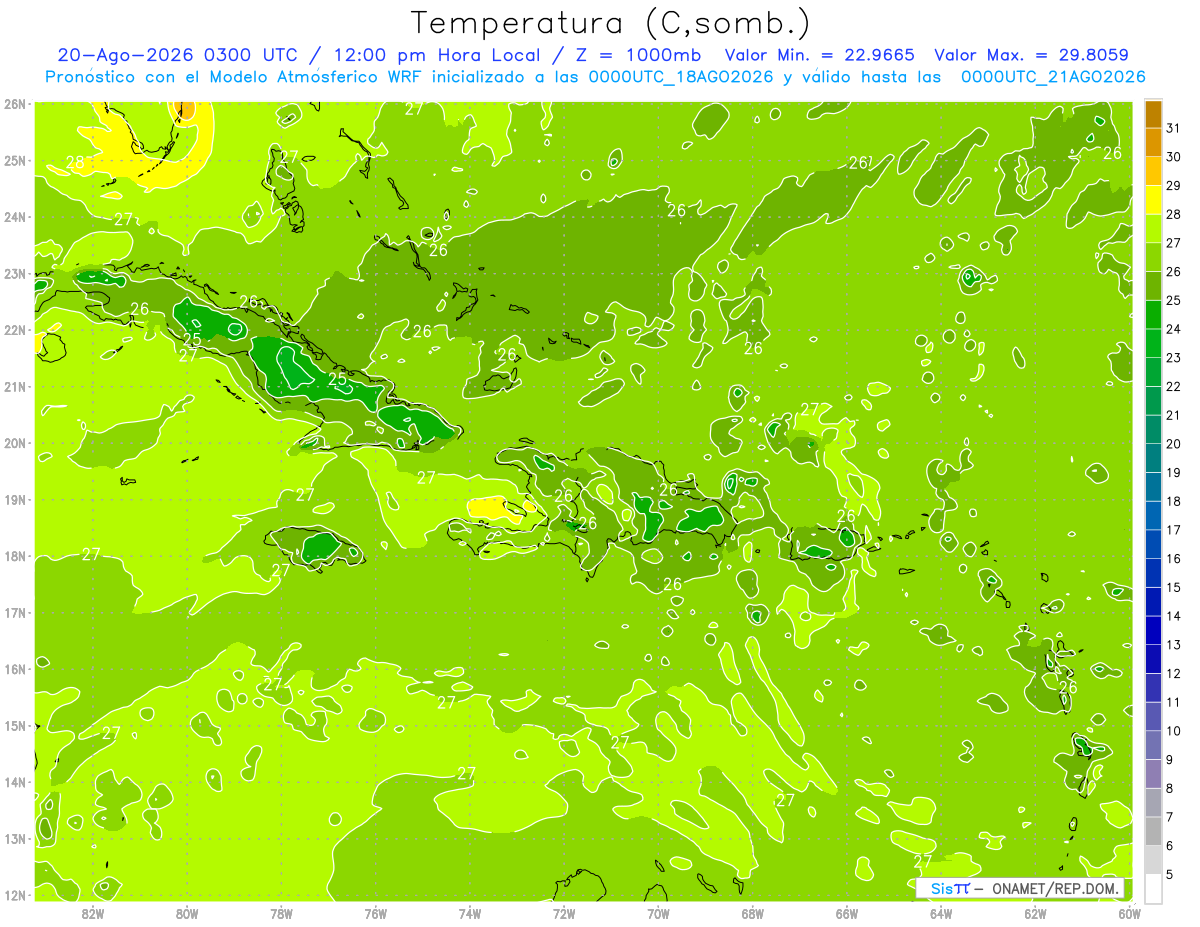This screenshot has width=1200, height=927.
Task: Click the yellow legend swatch between 28 and 29
Action: [1153, 200]
